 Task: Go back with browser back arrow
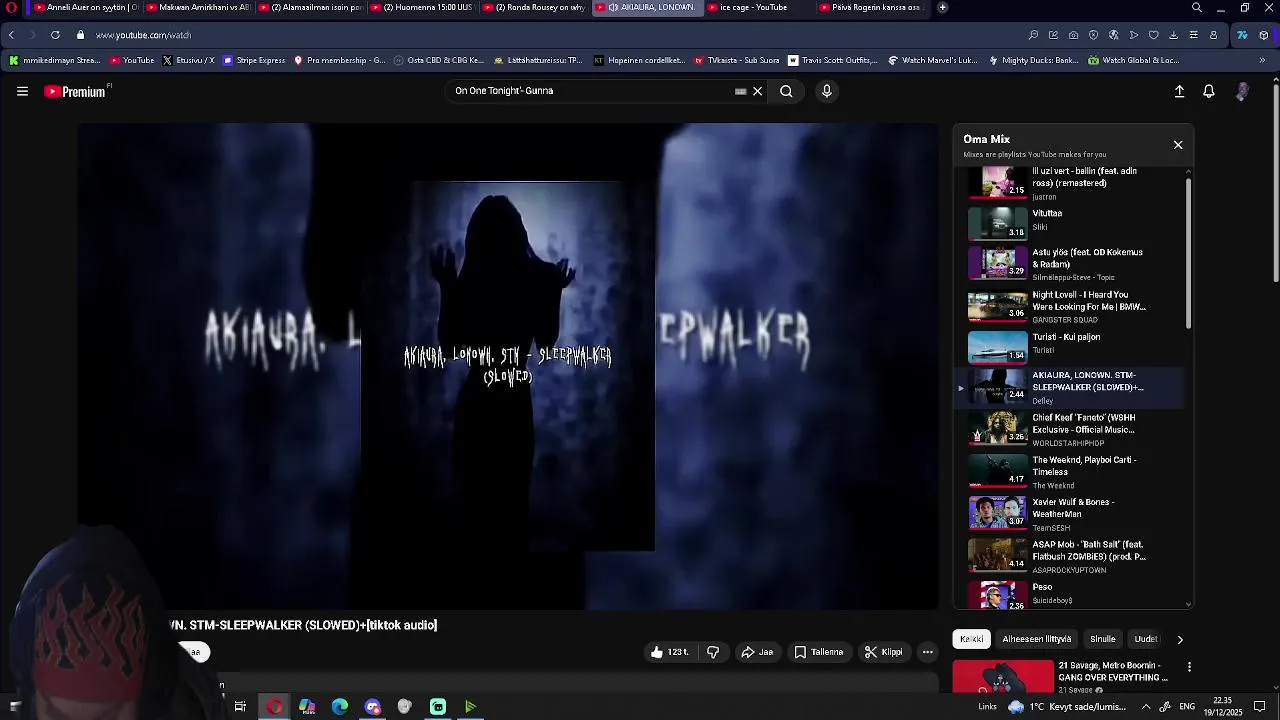point(11,35)
